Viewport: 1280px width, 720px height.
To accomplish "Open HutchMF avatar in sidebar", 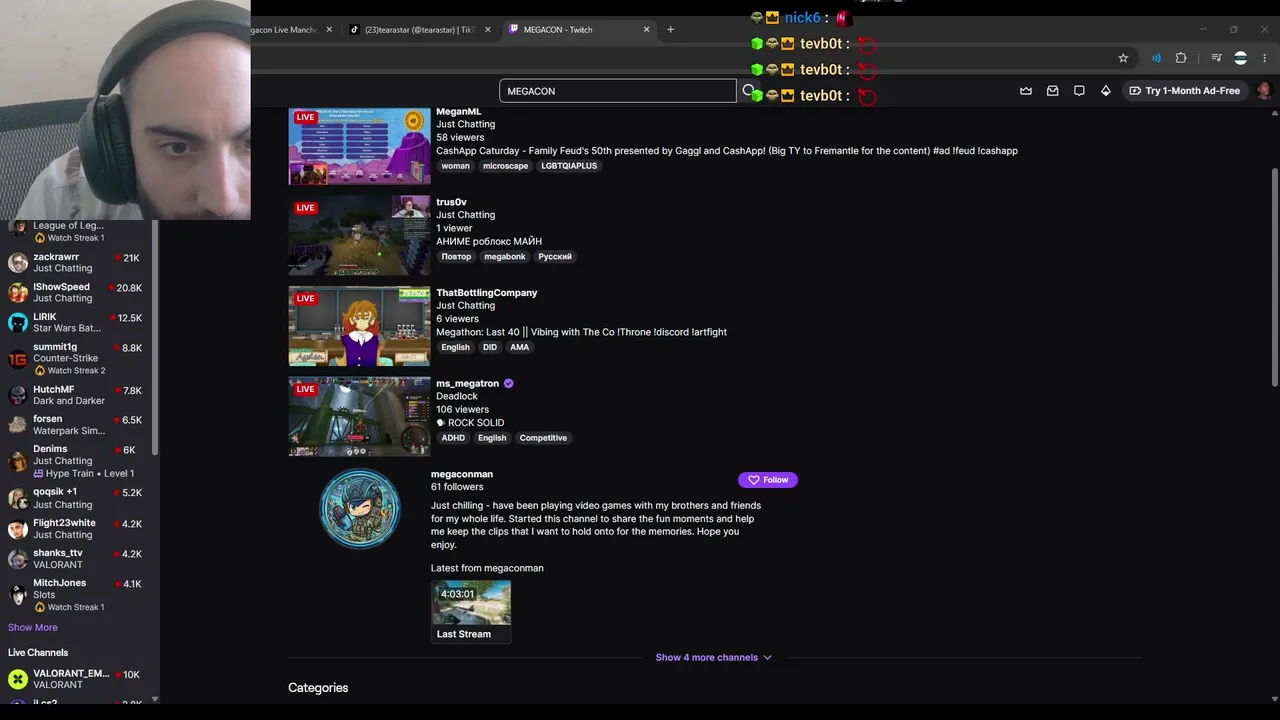I will [x=18, y=395].
